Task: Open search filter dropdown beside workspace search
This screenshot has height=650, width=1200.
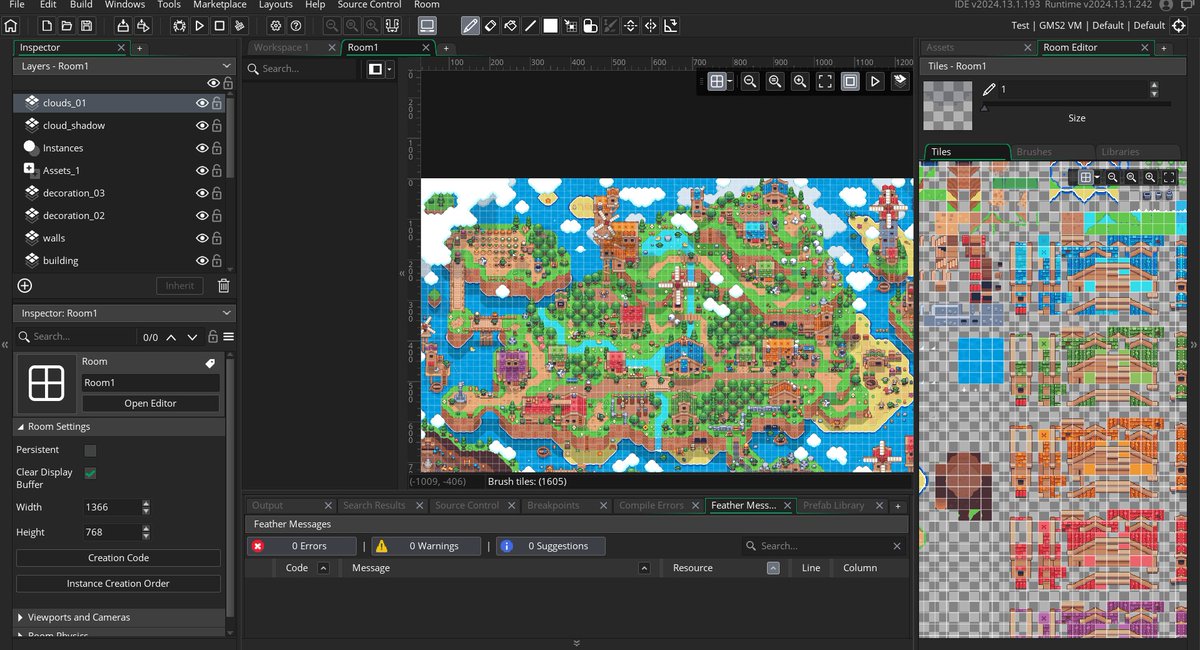Action: 389,69
